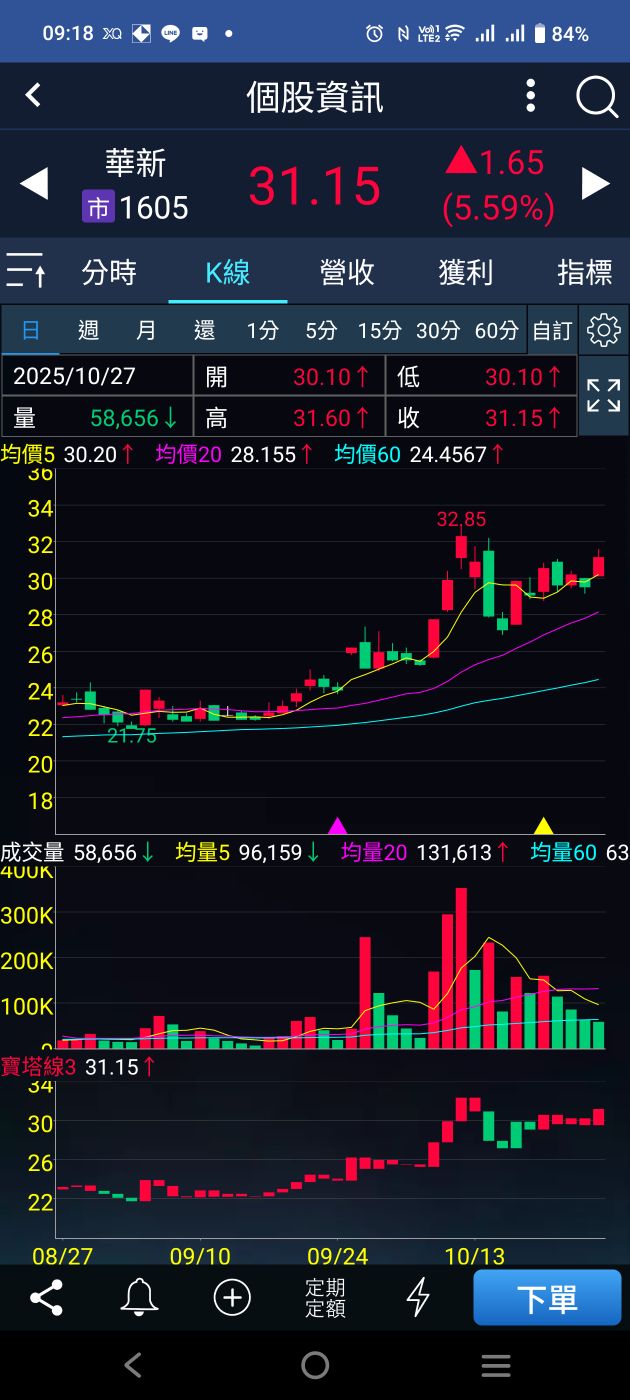Tap the 個股資訊 page title
The image size is (630, 1400).
point(315,97)
